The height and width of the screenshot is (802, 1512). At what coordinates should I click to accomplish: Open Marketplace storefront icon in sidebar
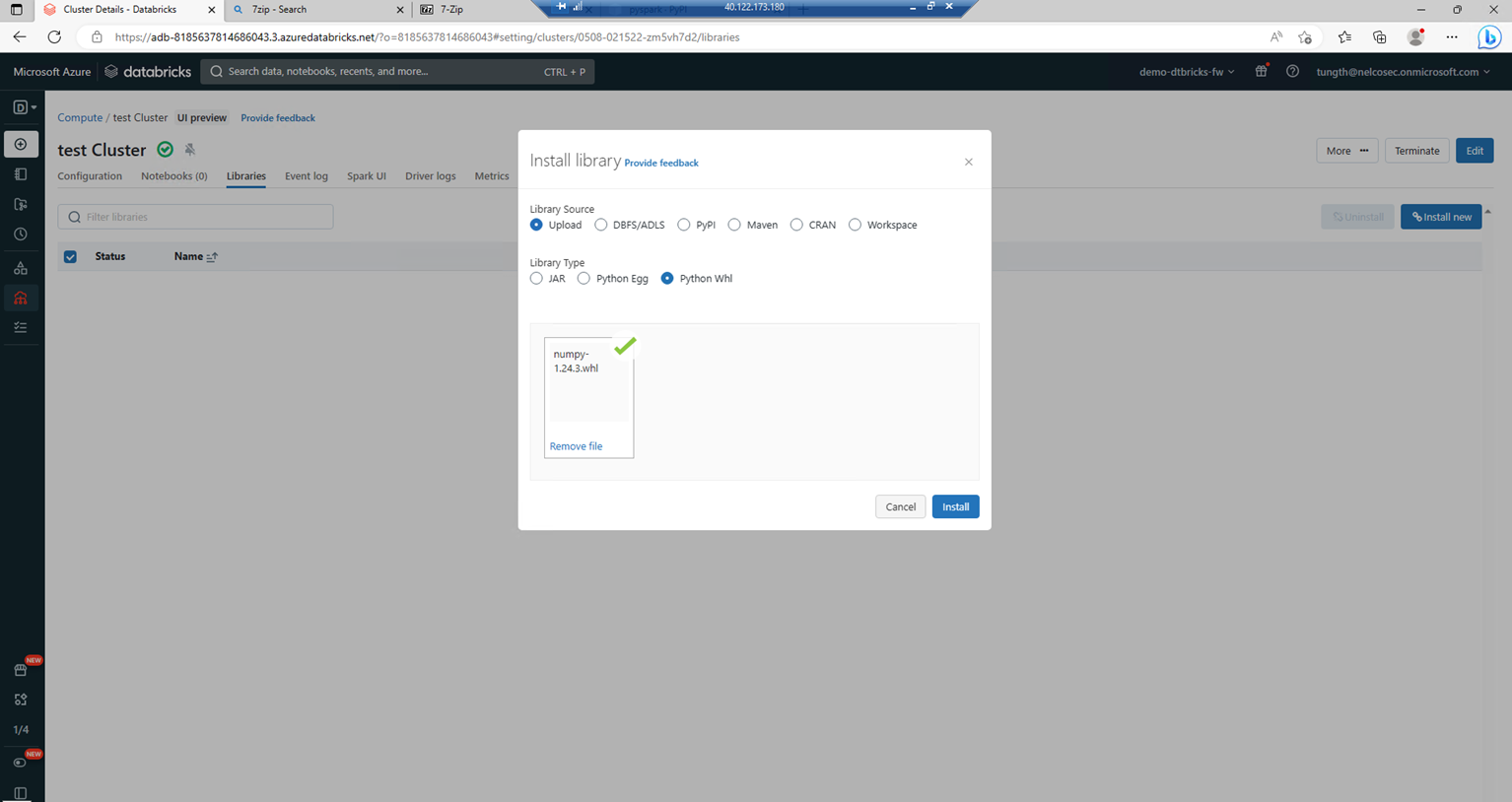click(21, 670)
